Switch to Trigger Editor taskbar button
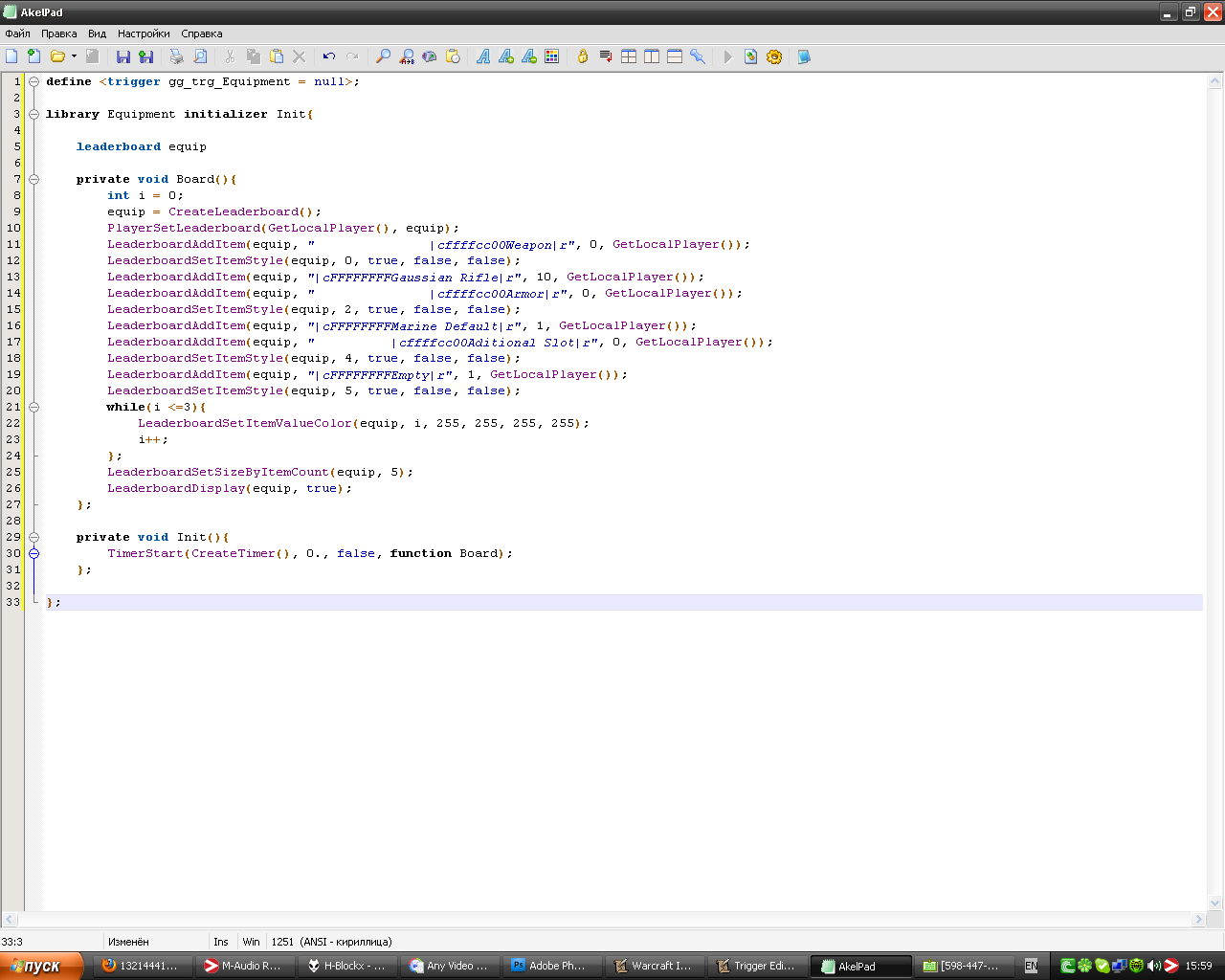The image size is (1225, 980). point(755,966)
